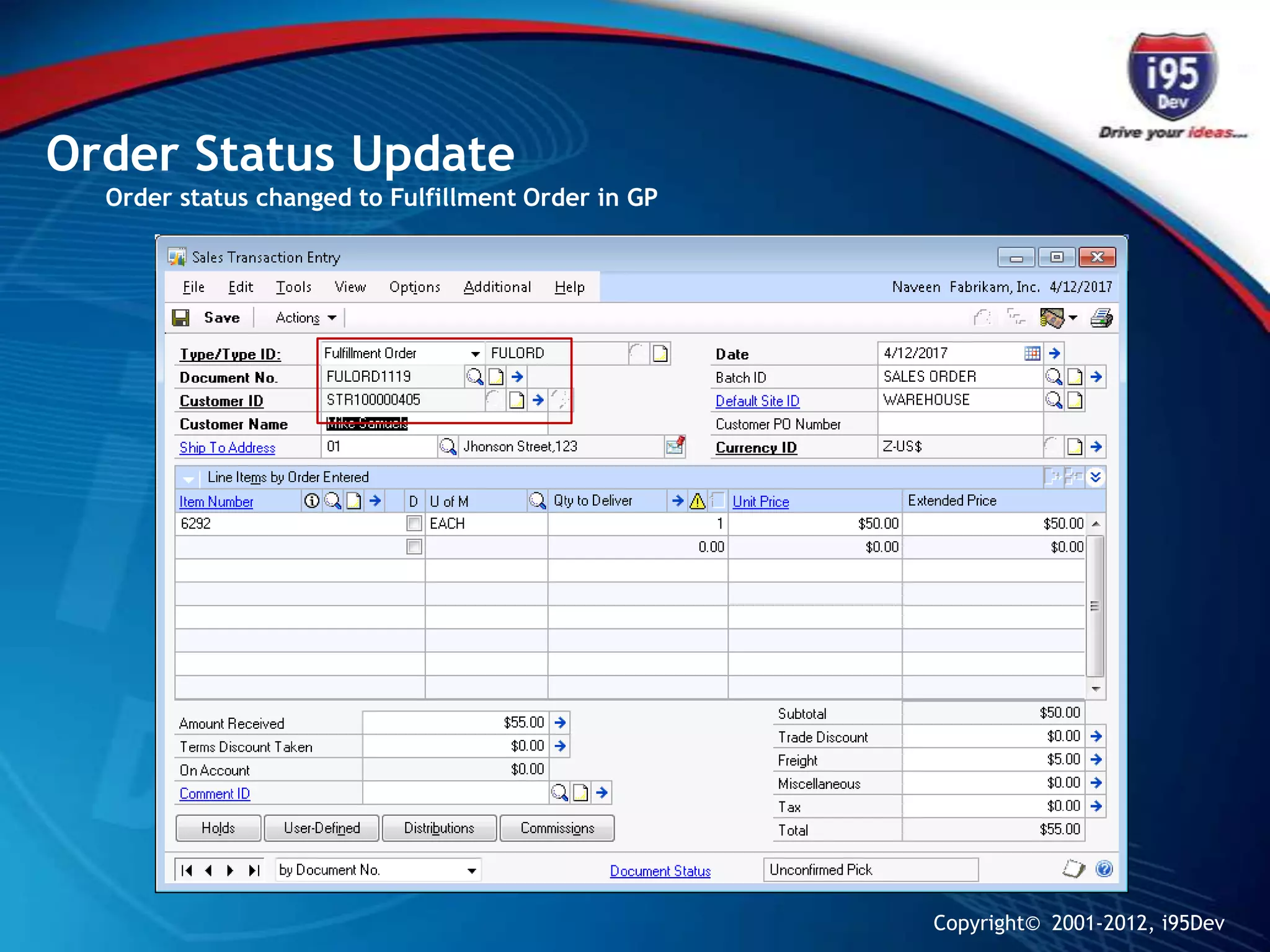
Task: Click the Save disk icon
Action: [180, 318]
